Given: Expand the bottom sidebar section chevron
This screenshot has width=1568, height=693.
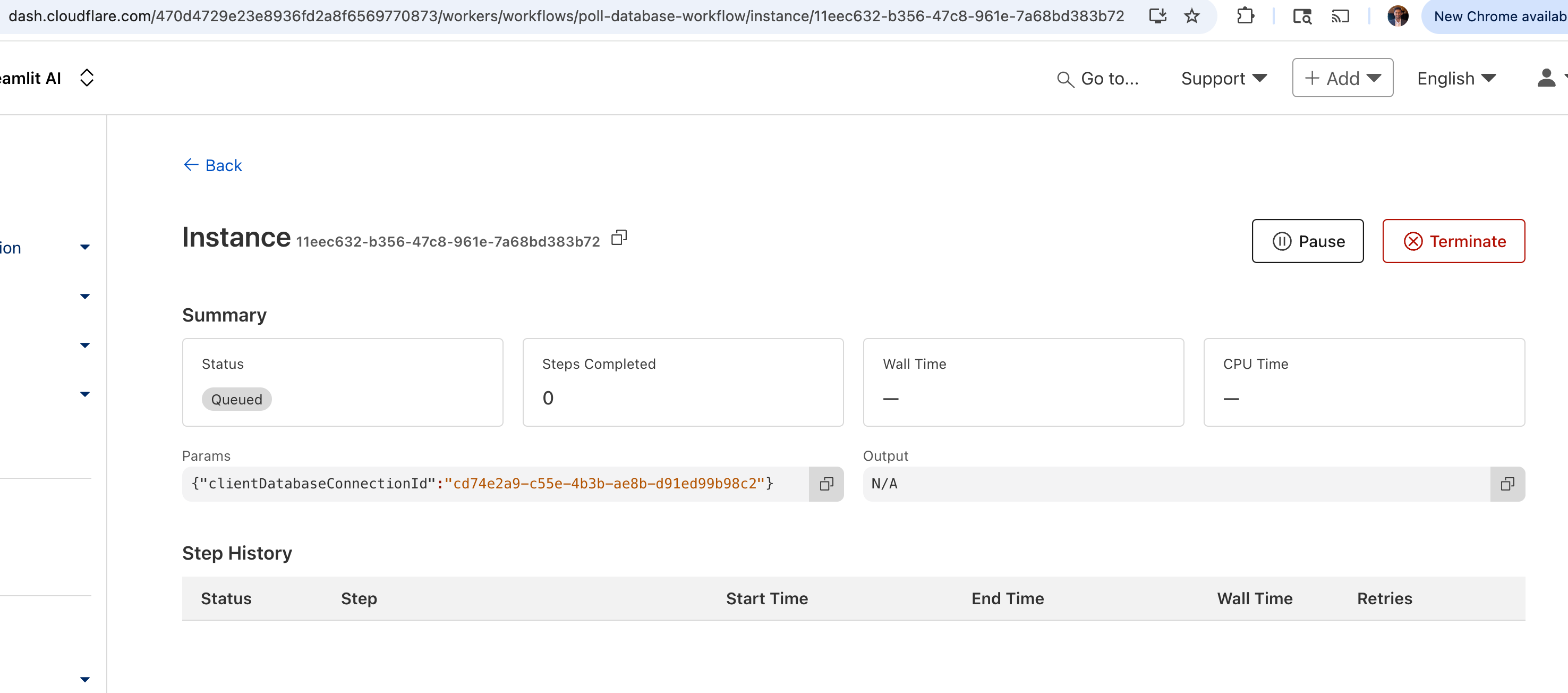Looking at the screenshot, I should coord(84,679).
